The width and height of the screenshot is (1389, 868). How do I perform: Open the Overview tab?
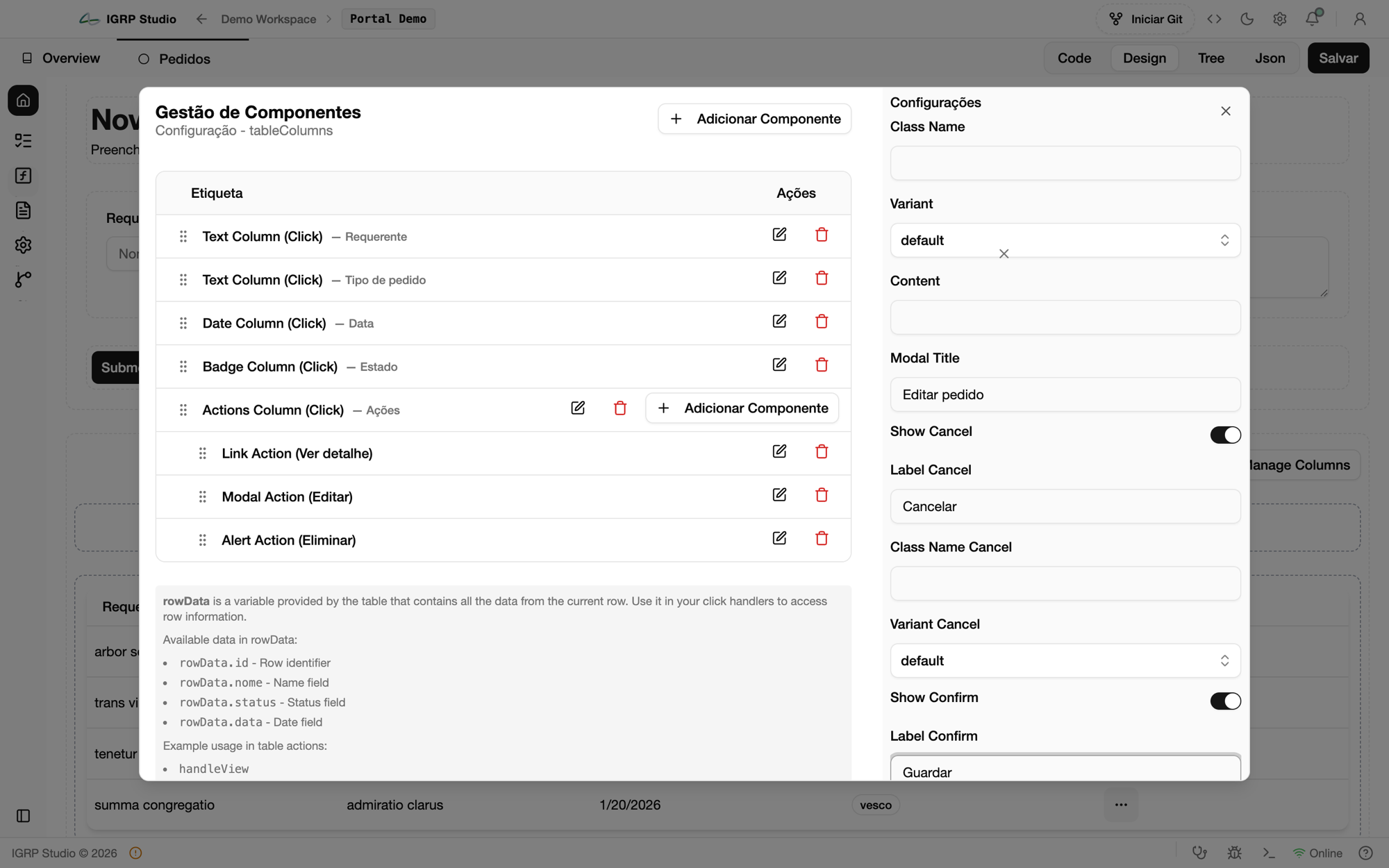(x=61, y=58)
